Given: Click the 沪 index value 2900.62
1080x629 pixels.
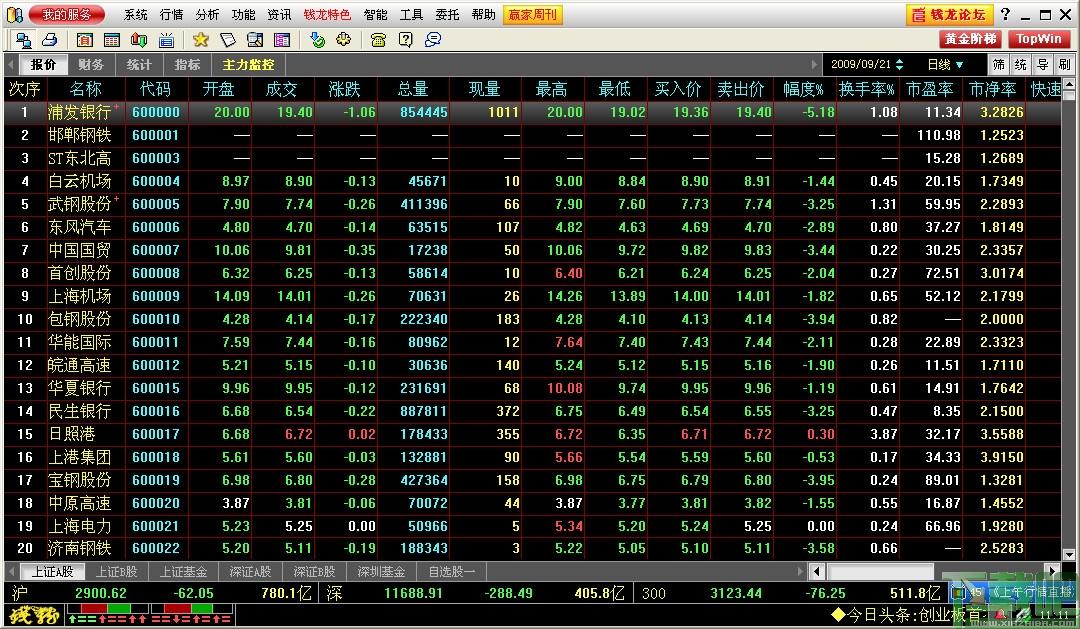Looking at the screenshot, I should (x=101, y=593).
